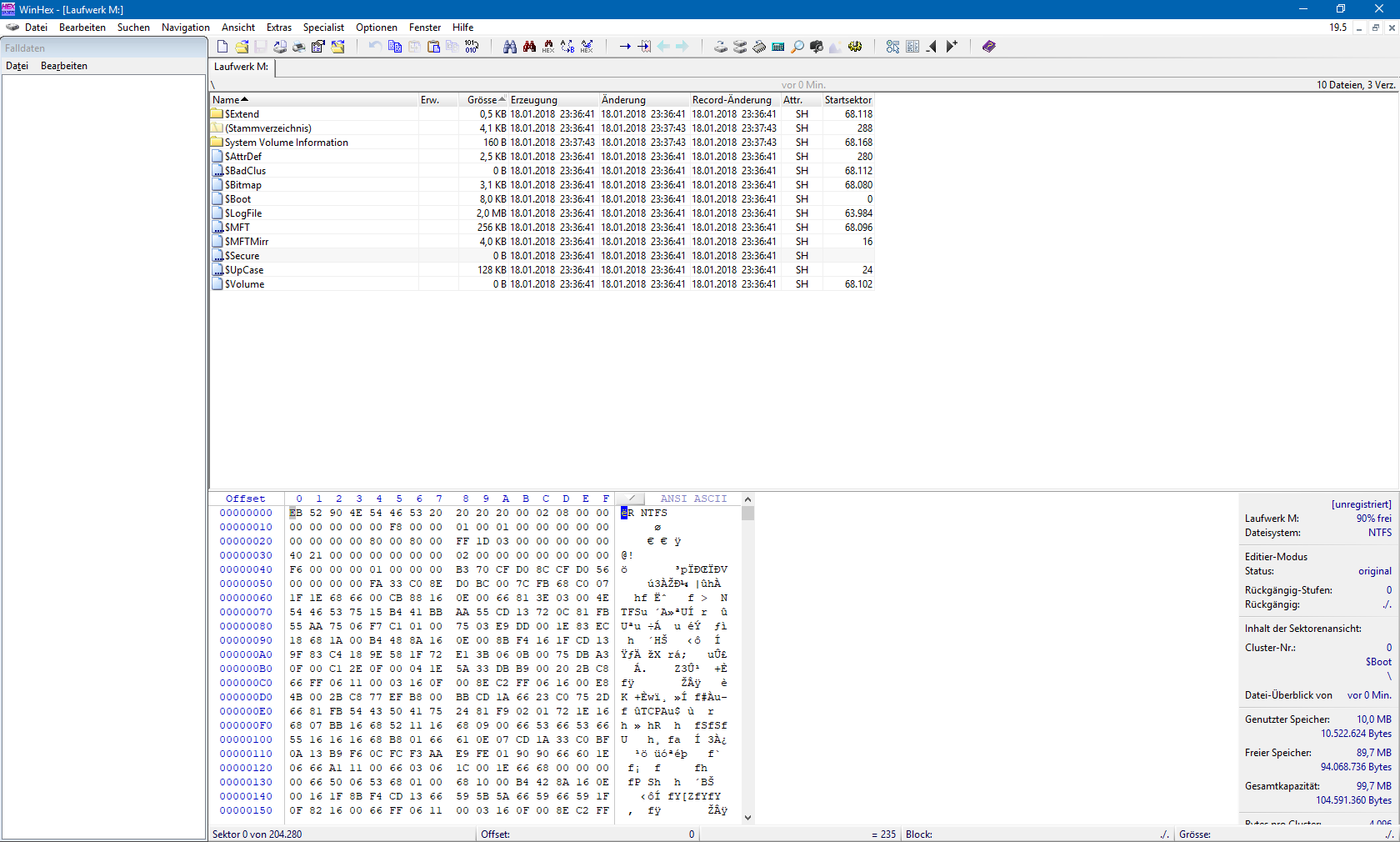Viewport: 1400px width, 842px height.
Task: Select the $Bitmap file entry
Action: pyautogui.click(x=542, y=185)
